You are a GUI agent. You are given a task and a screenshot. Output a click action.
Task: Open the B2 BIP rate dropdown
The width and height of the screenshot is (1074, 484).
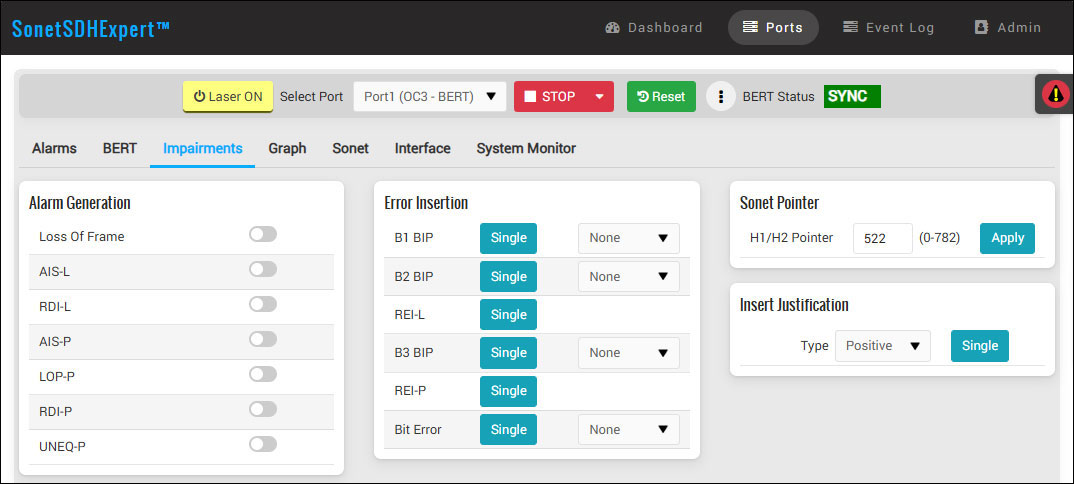pyautogui.click(x=629, y=277)
